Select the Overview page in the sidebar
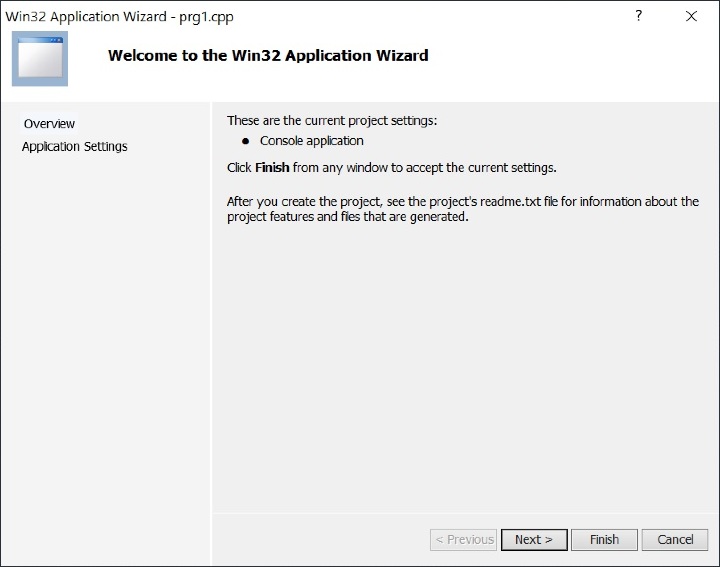The height and width of the screenshot is (567, 720). [x=50, y=124]
